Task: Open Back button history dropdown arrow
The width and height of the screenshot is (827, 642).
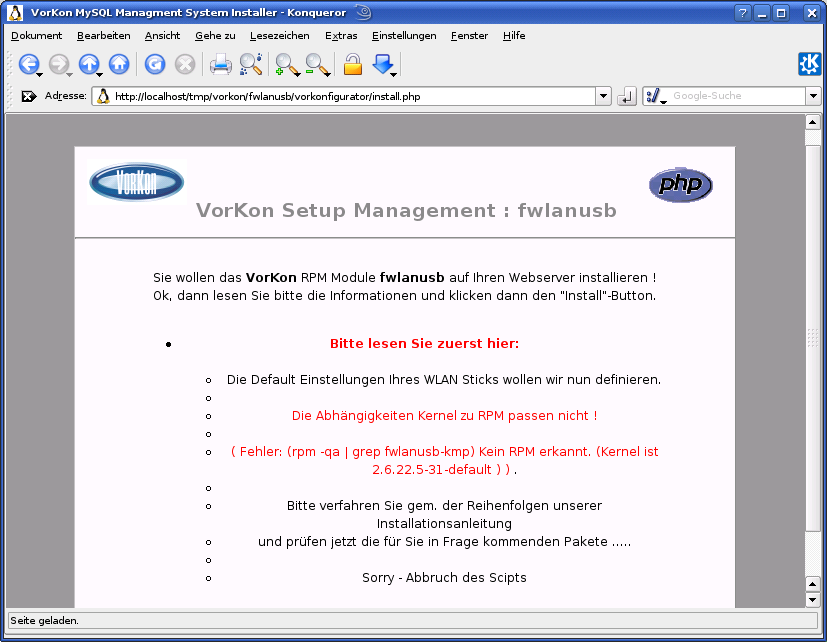Action: point(39,75)
